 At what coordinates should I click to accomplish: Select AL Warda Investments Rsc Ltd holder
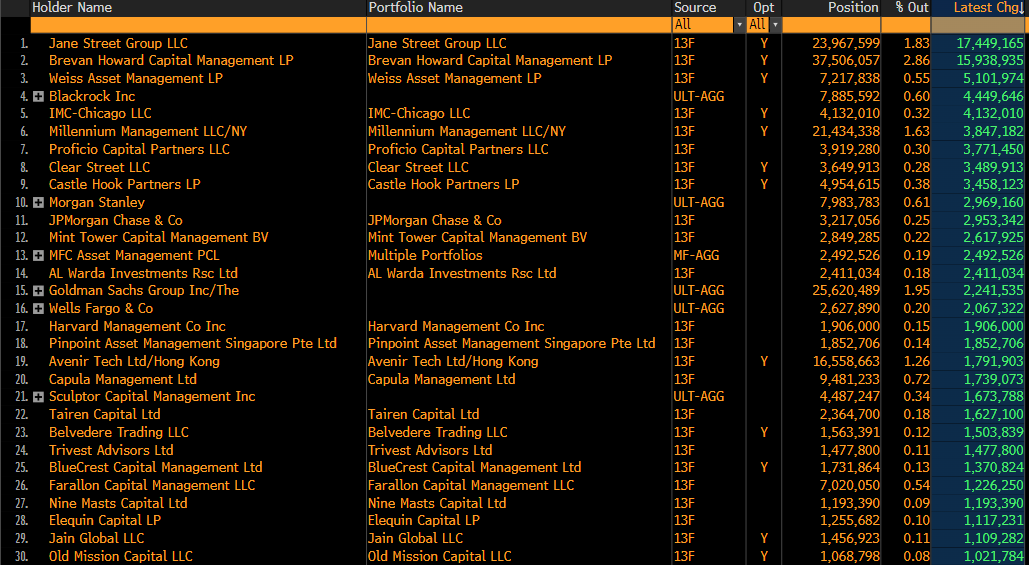143,274
